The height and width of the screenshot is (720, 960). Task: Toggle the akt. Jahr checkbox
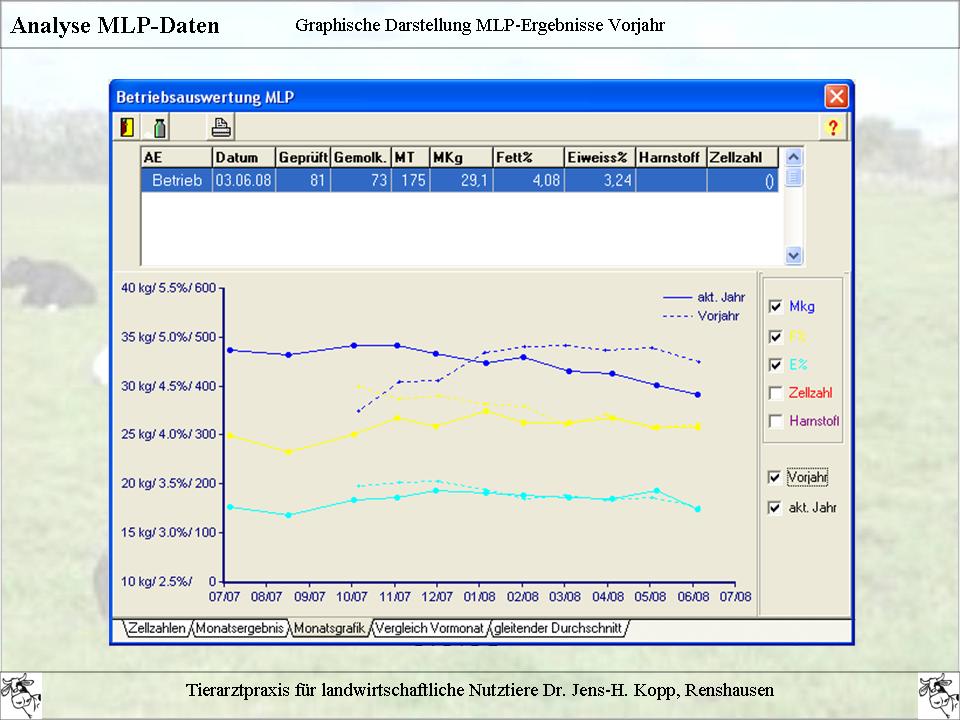point(775,508)
